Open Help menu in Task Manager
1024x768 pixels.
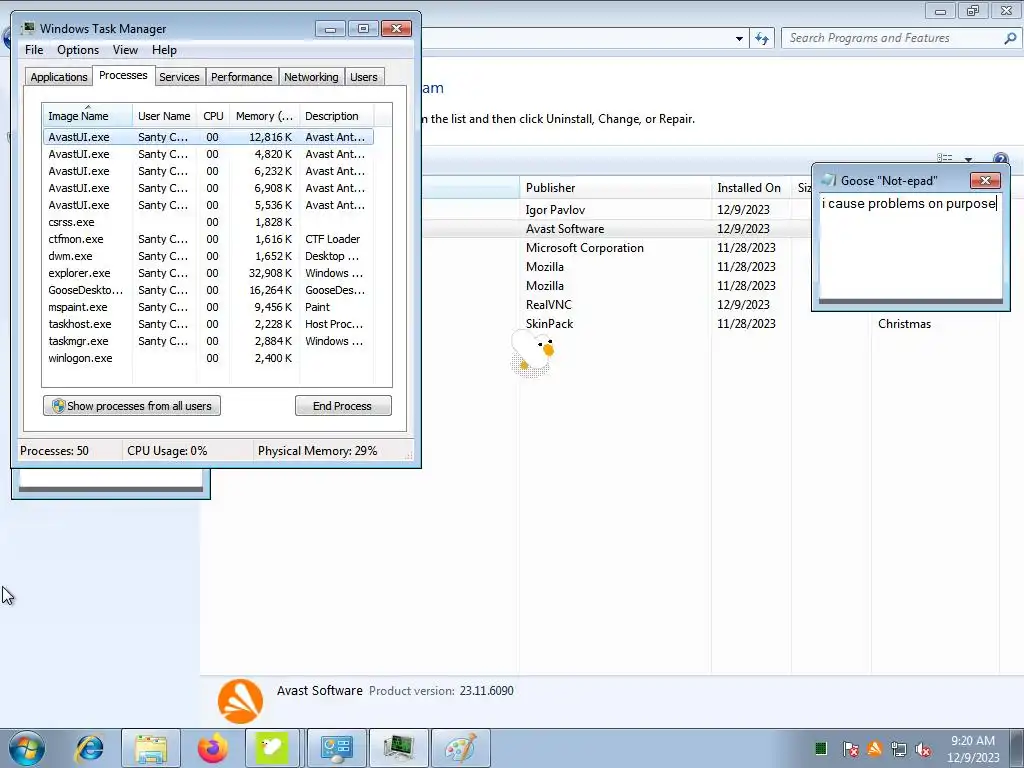coord(165,50)
